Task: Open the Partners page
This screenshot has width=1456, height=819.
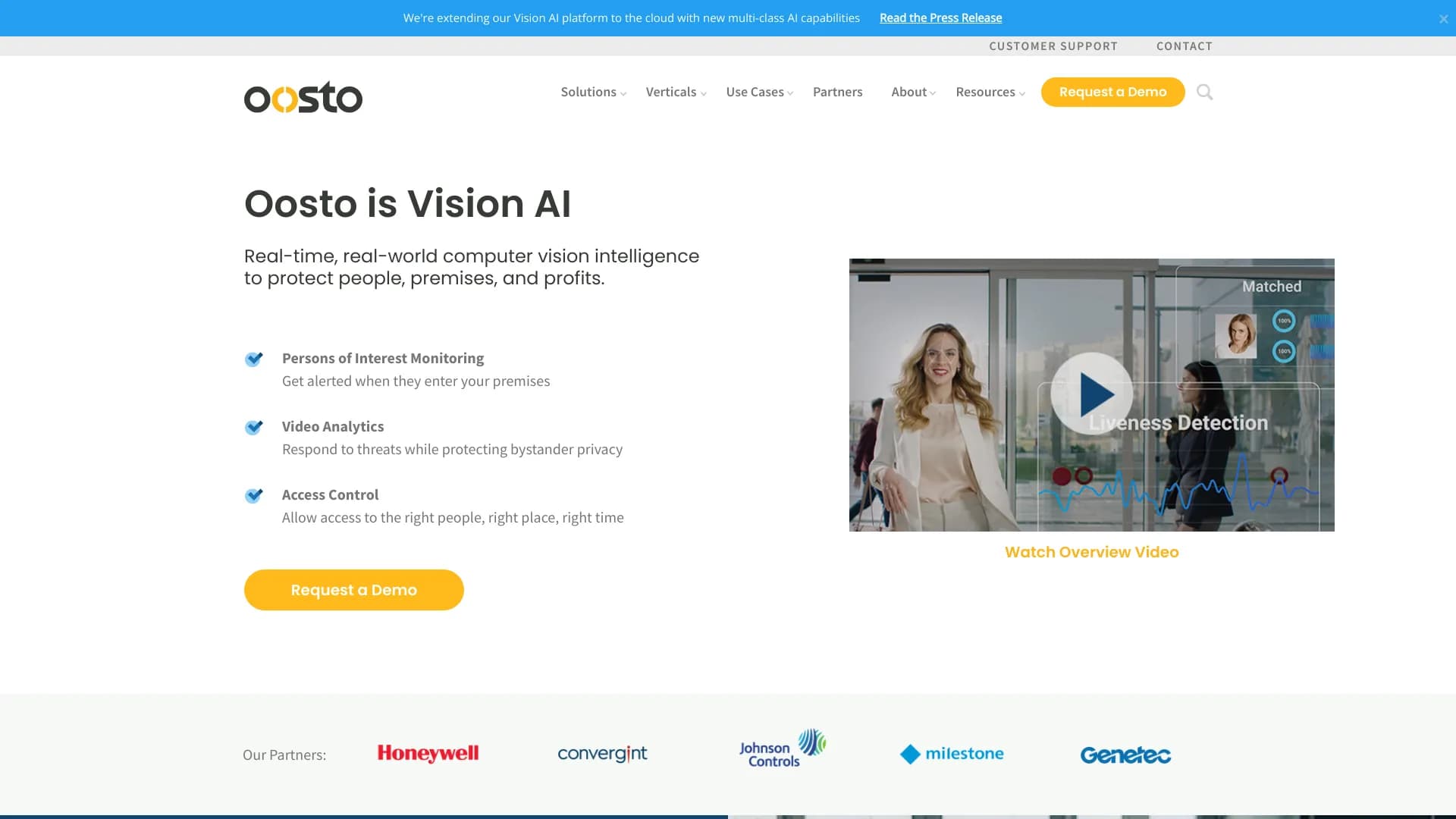Action: tap(837, 92)
